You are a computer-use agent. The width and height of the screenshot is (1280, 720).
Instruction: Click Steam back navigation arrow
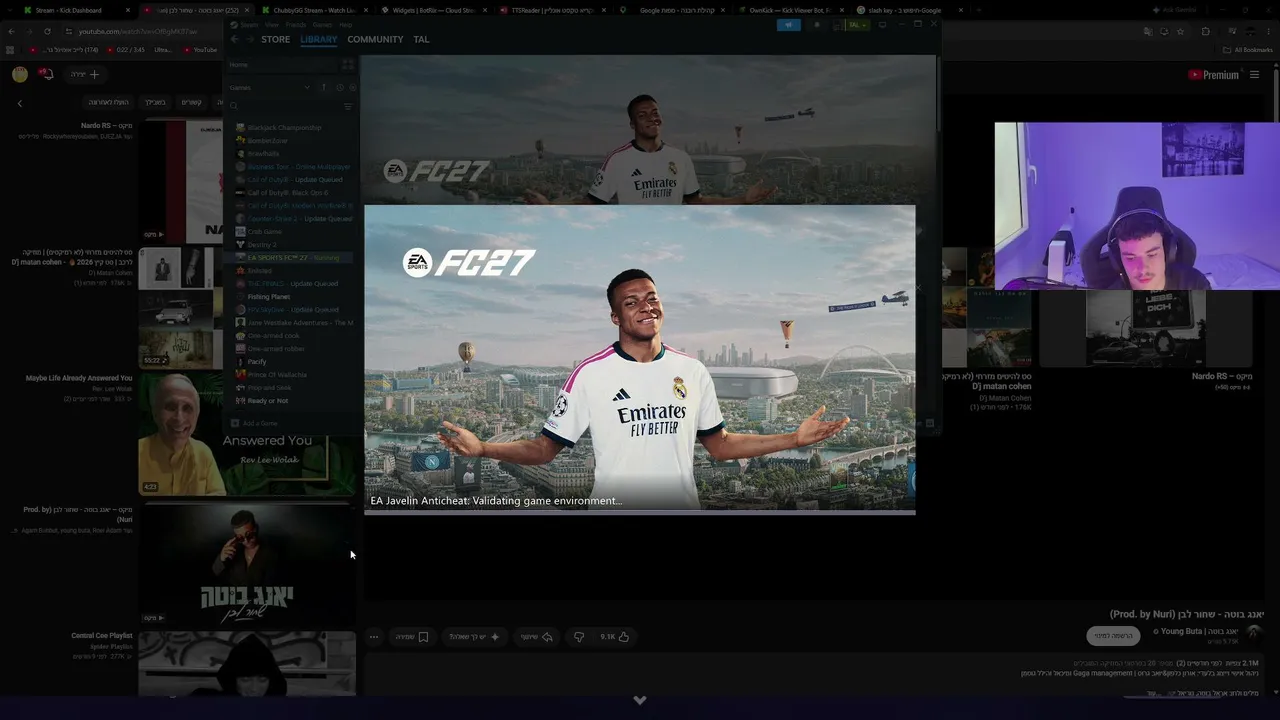pyautogui.click(x=234, y=39)
